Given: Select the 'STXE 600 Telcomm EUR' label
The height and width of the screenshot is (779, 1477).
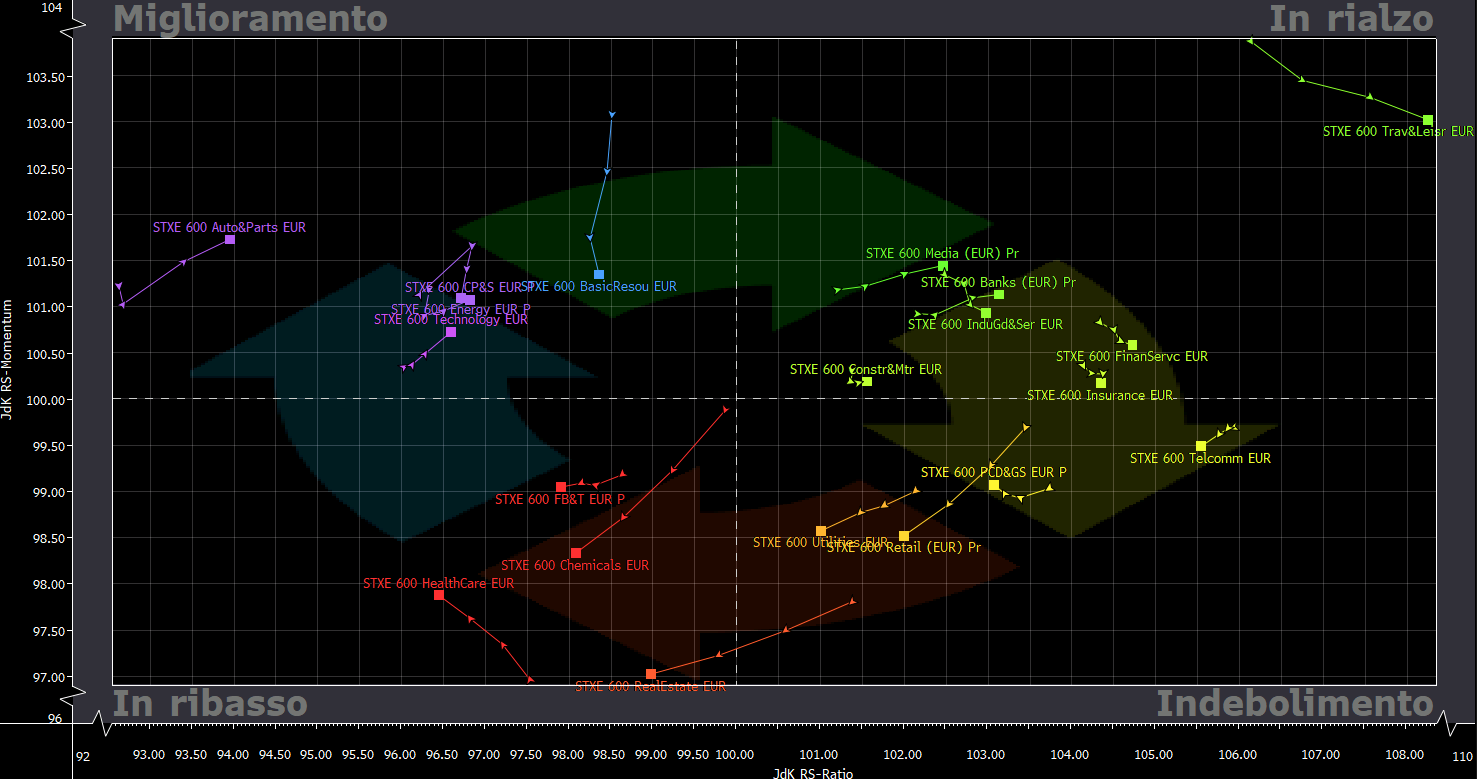Looking at the screenshot, I should (1200, 459).
